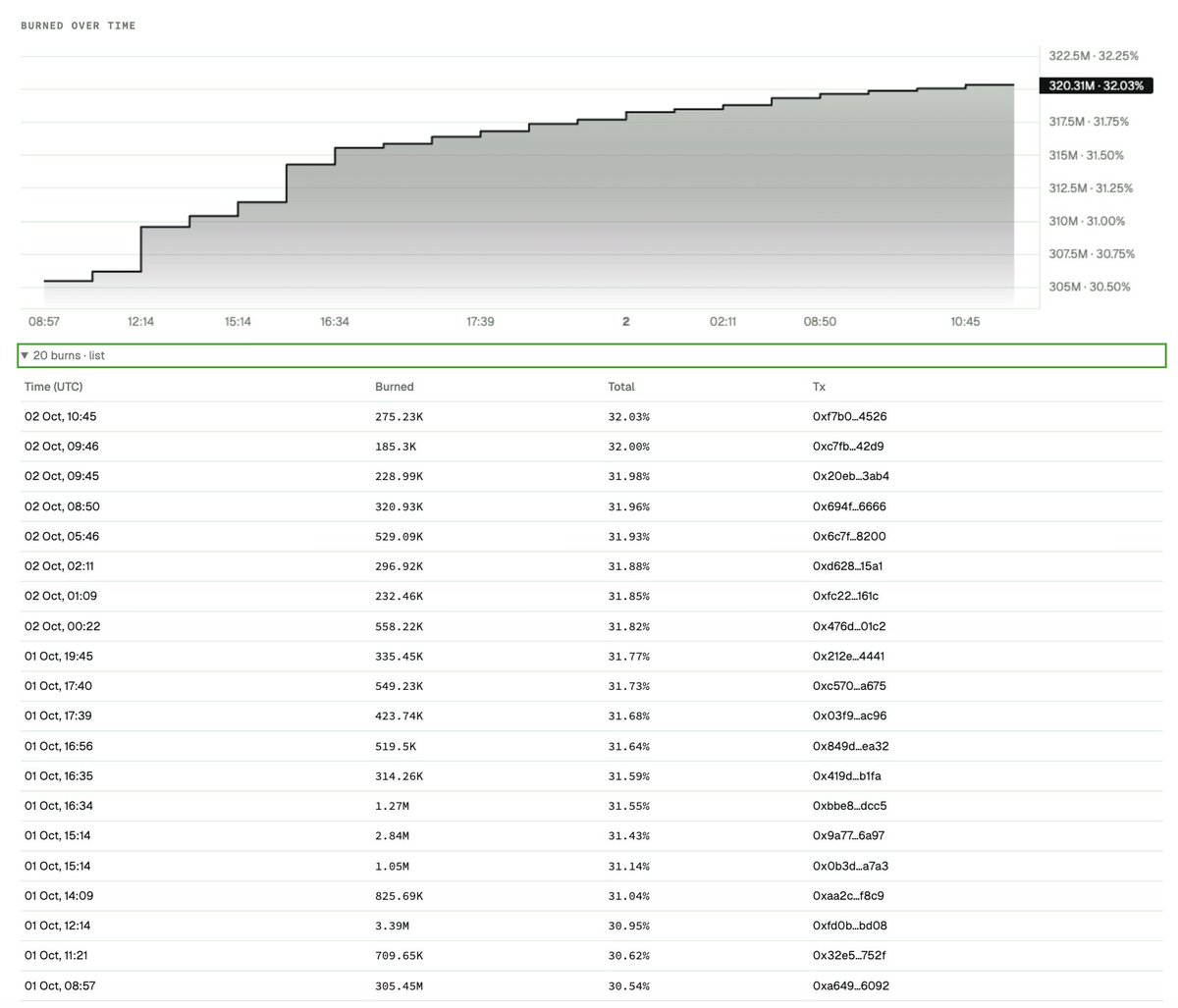Select the 549.23K burned amount

(400, 686)
